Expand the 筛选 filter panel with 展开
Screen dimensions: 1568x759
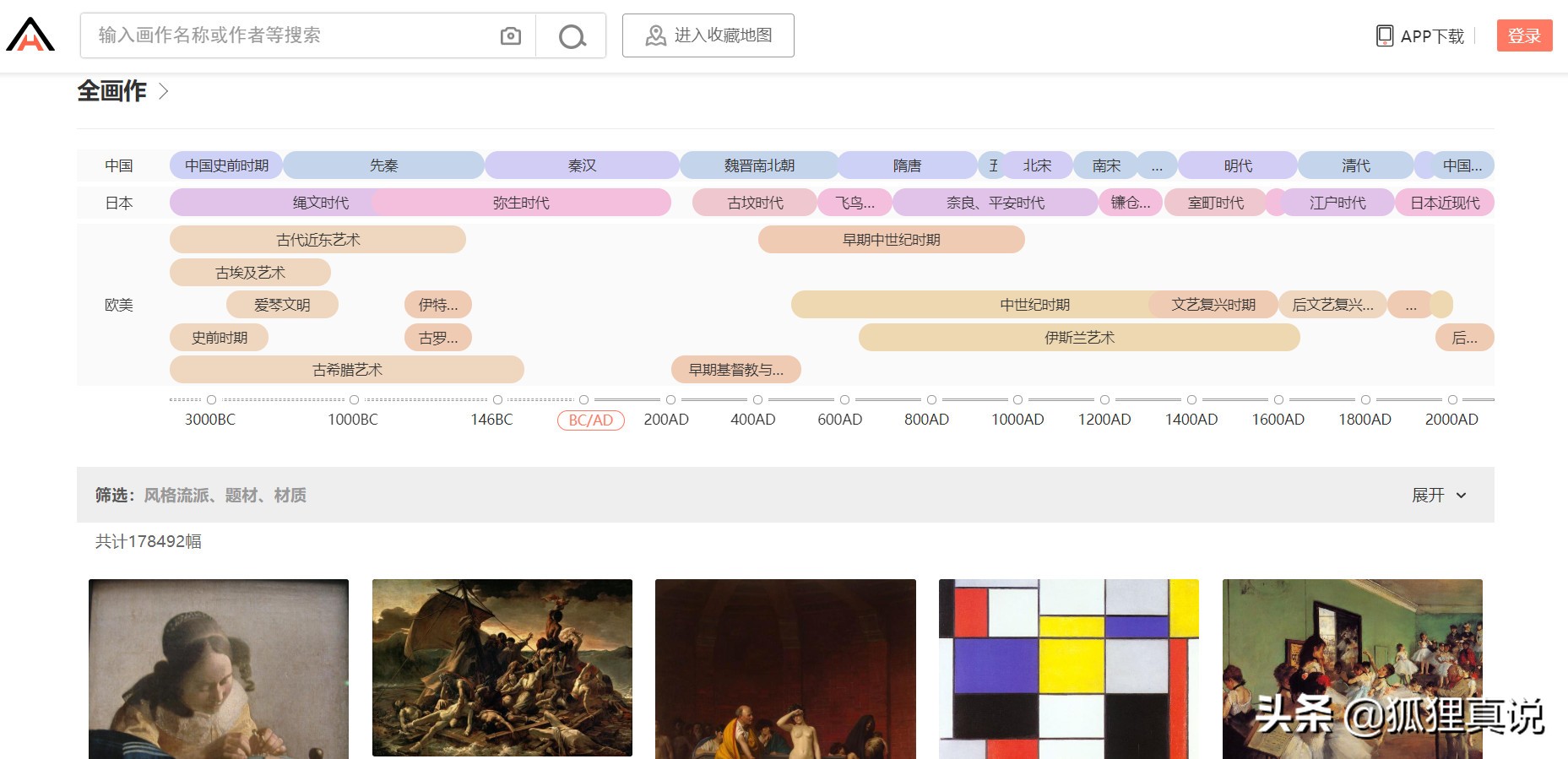[x=1439, y=495]
